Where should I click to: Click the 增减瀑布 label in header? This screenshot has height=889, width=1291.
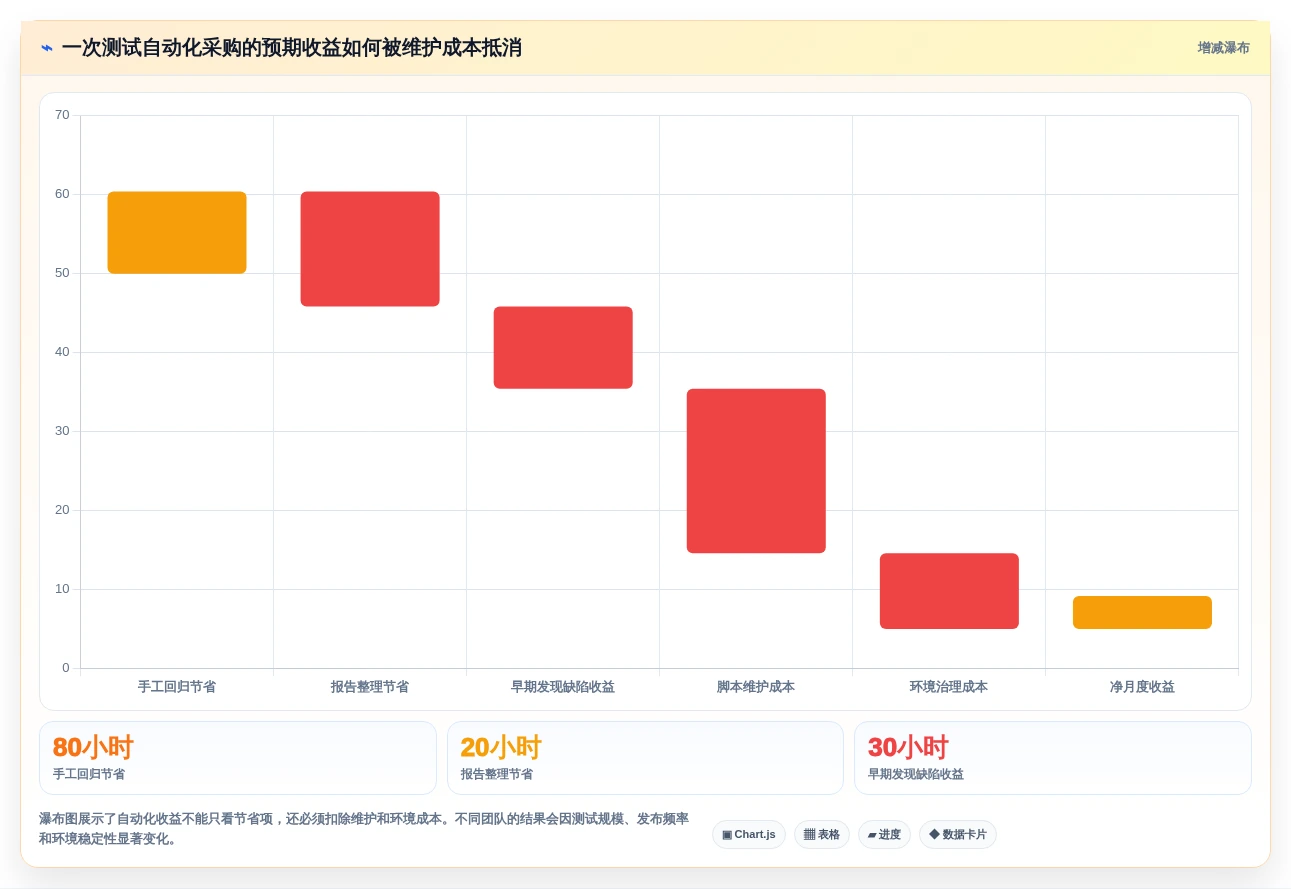coord(1223,48)
